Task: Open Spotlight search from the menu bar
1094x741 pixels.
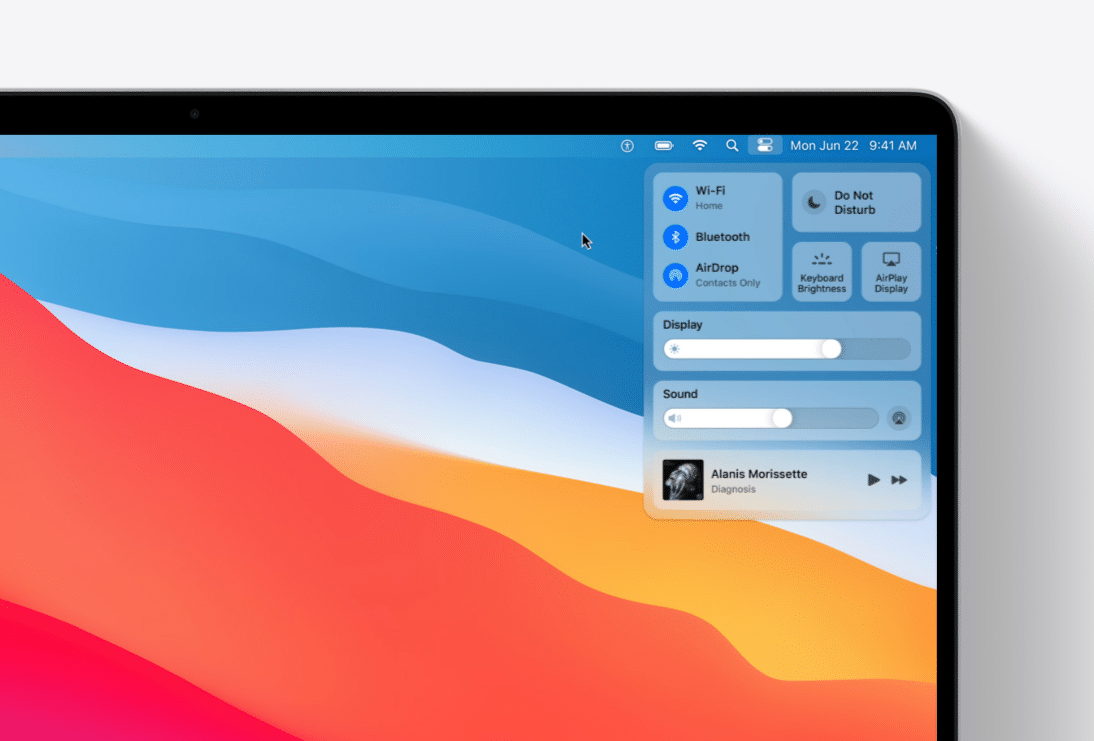Action: tap(731, 145)
